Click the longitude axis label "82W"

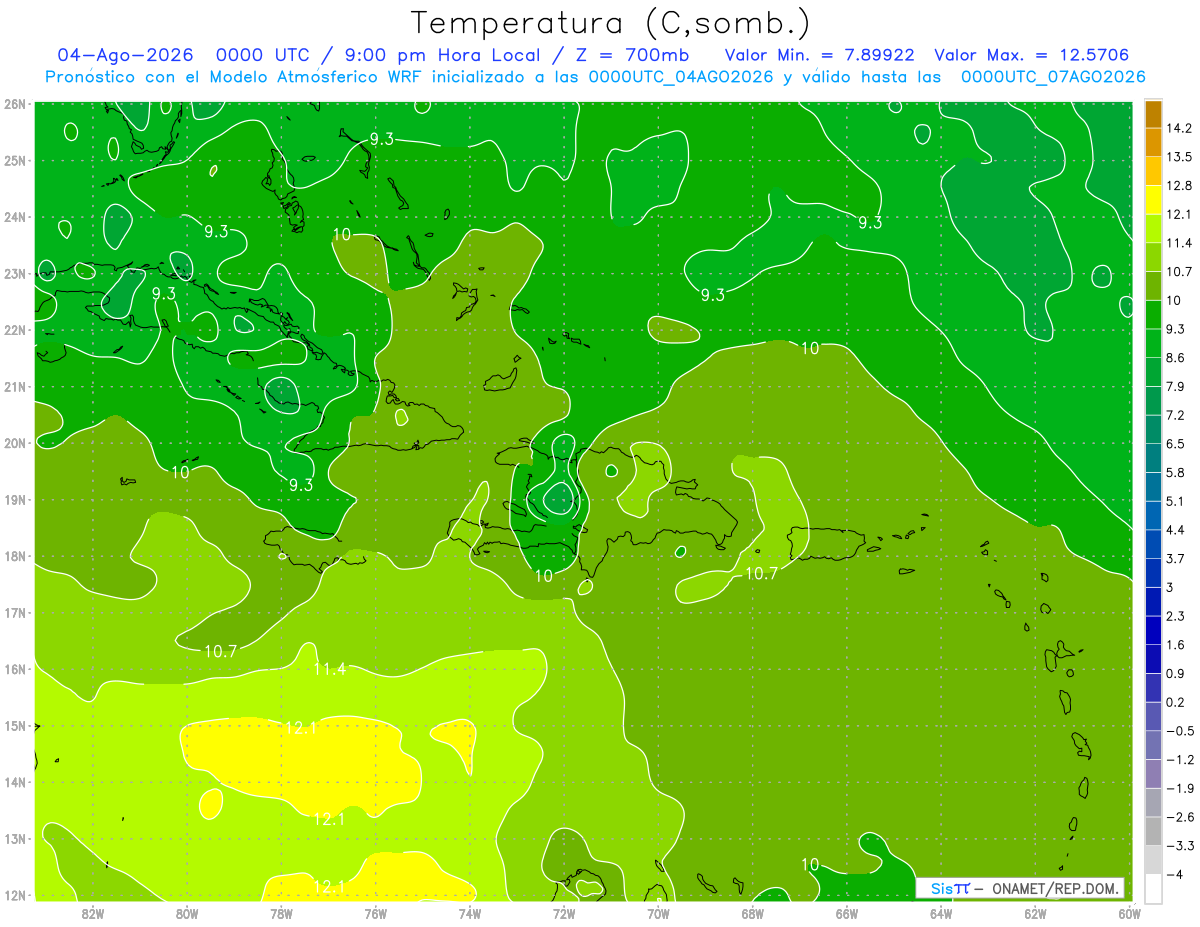[x=93, y=912]
